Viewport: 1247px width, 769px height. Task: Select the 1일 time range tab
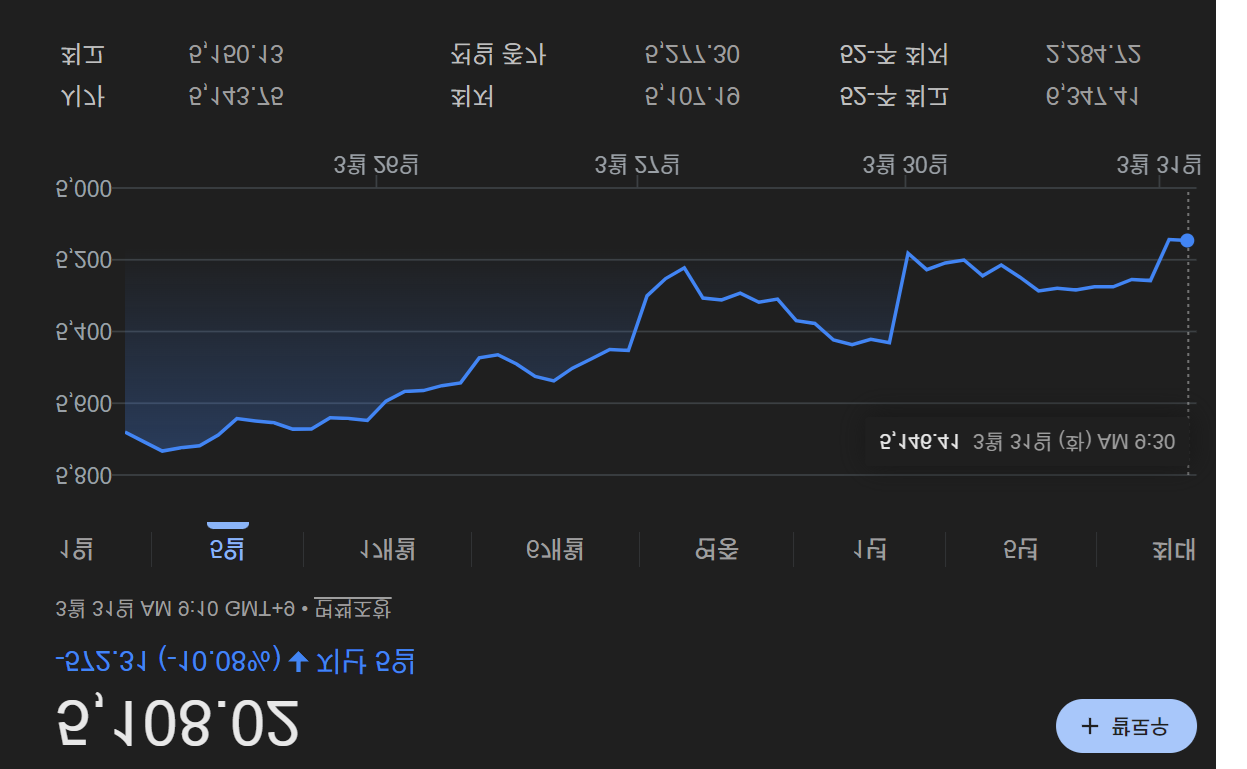76,549
